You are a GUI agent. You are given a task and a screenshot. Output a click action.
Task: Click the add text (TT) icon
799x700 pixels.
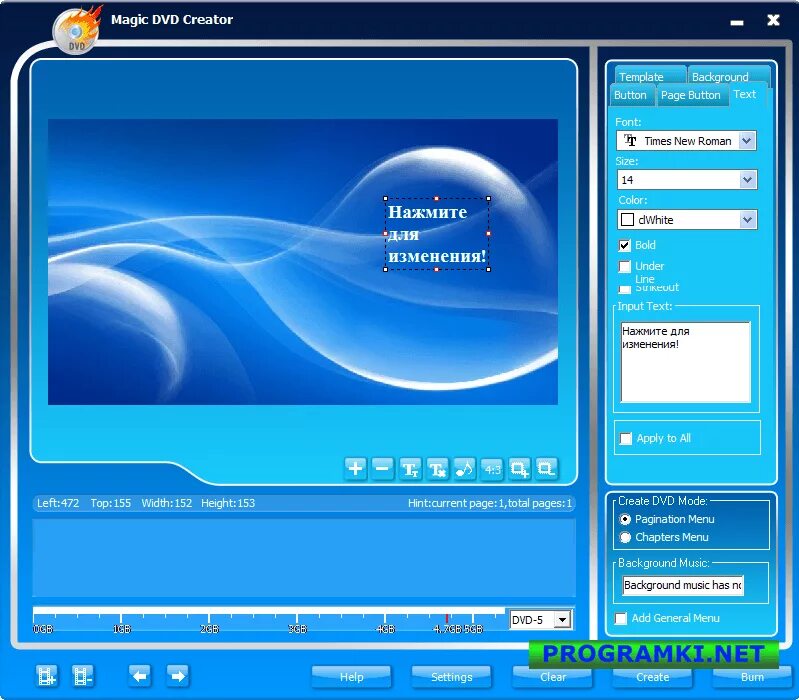coord(410,468)
